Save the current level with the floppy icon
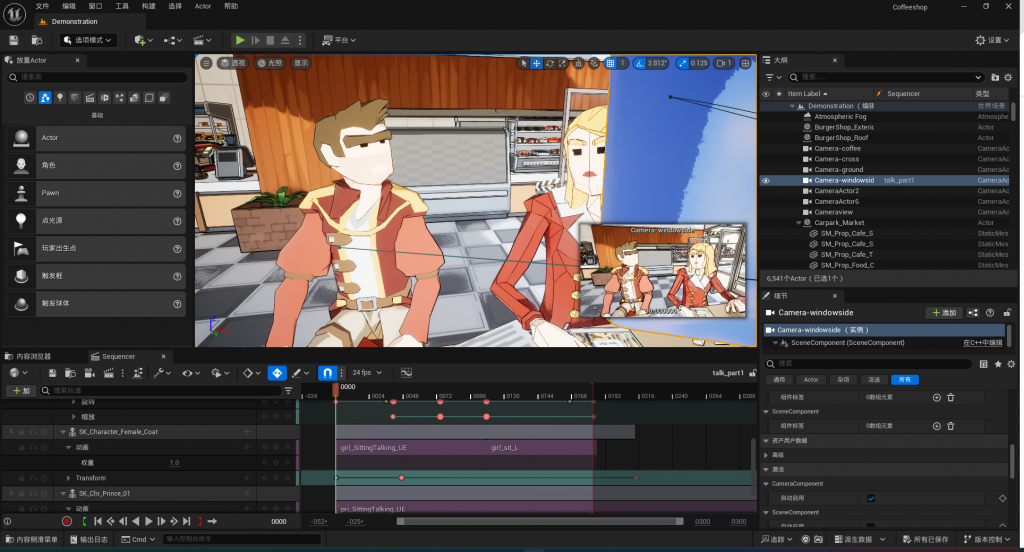 tap(14, 41)
